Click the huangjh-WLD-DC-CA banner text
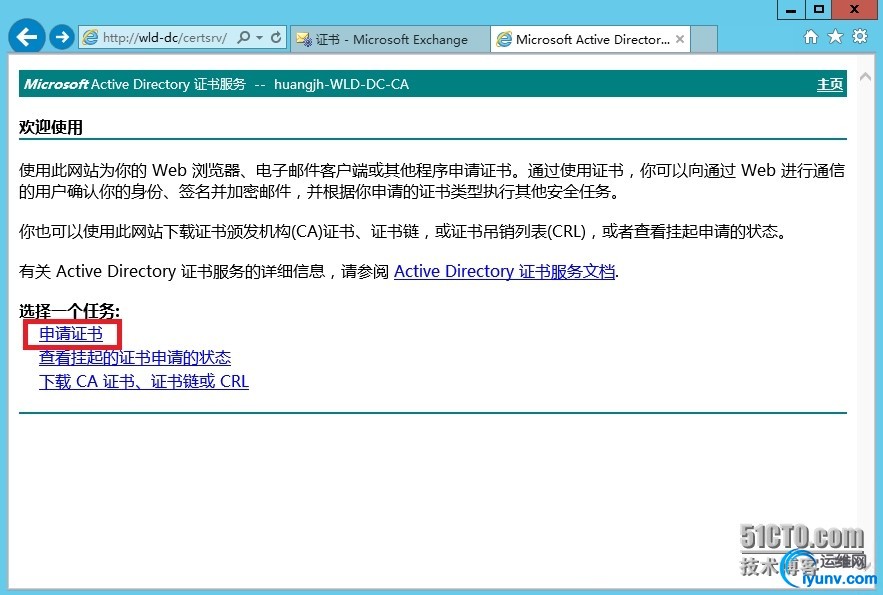This screenshot has width=883, height=595. pyautogui.click(x=341, y=84)
